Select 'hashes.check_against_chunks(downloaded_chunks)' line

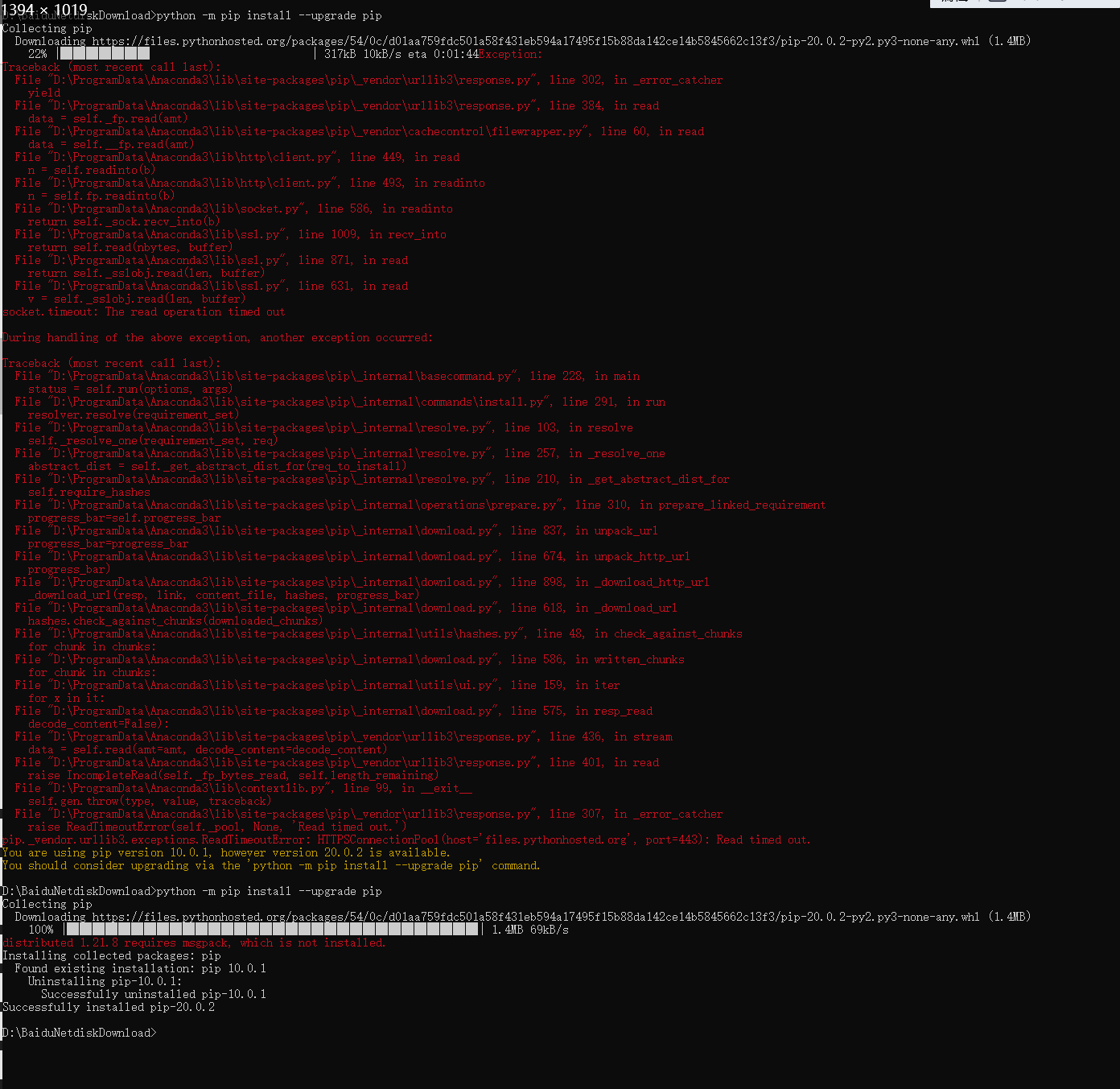(x=175, y=621)
